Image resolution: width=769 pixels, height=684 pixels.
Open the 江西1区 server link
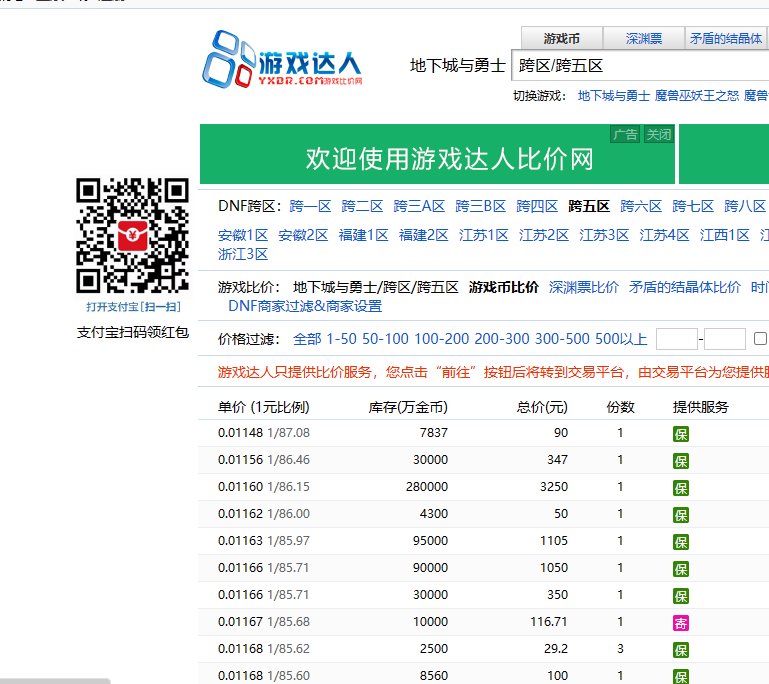point(725,235)
